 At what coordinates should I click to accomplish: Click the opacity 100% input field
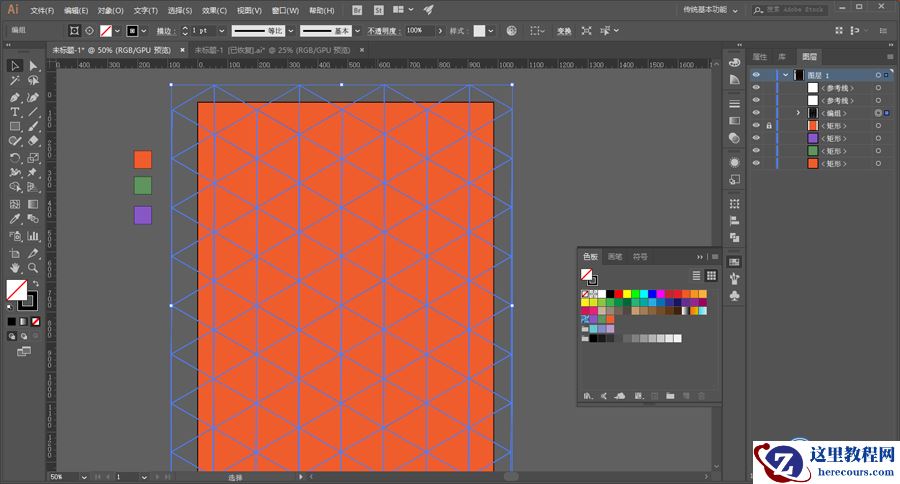pyautogui.click(x=420, y=30)
